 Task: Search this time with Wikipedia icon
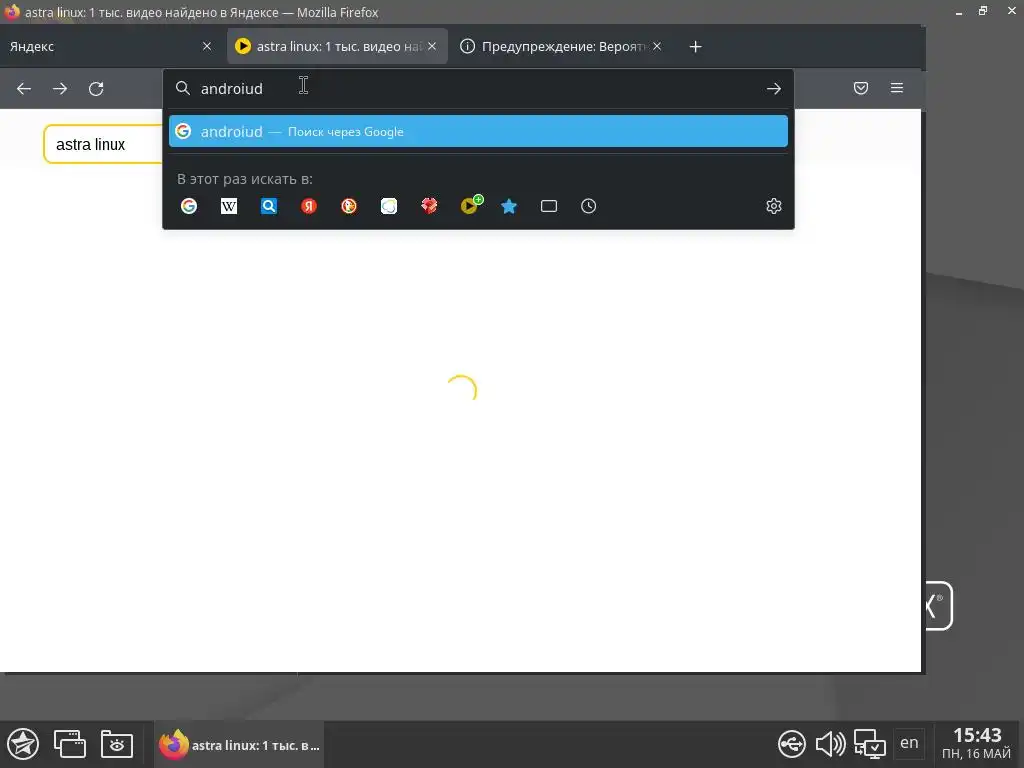pos(229,206)
